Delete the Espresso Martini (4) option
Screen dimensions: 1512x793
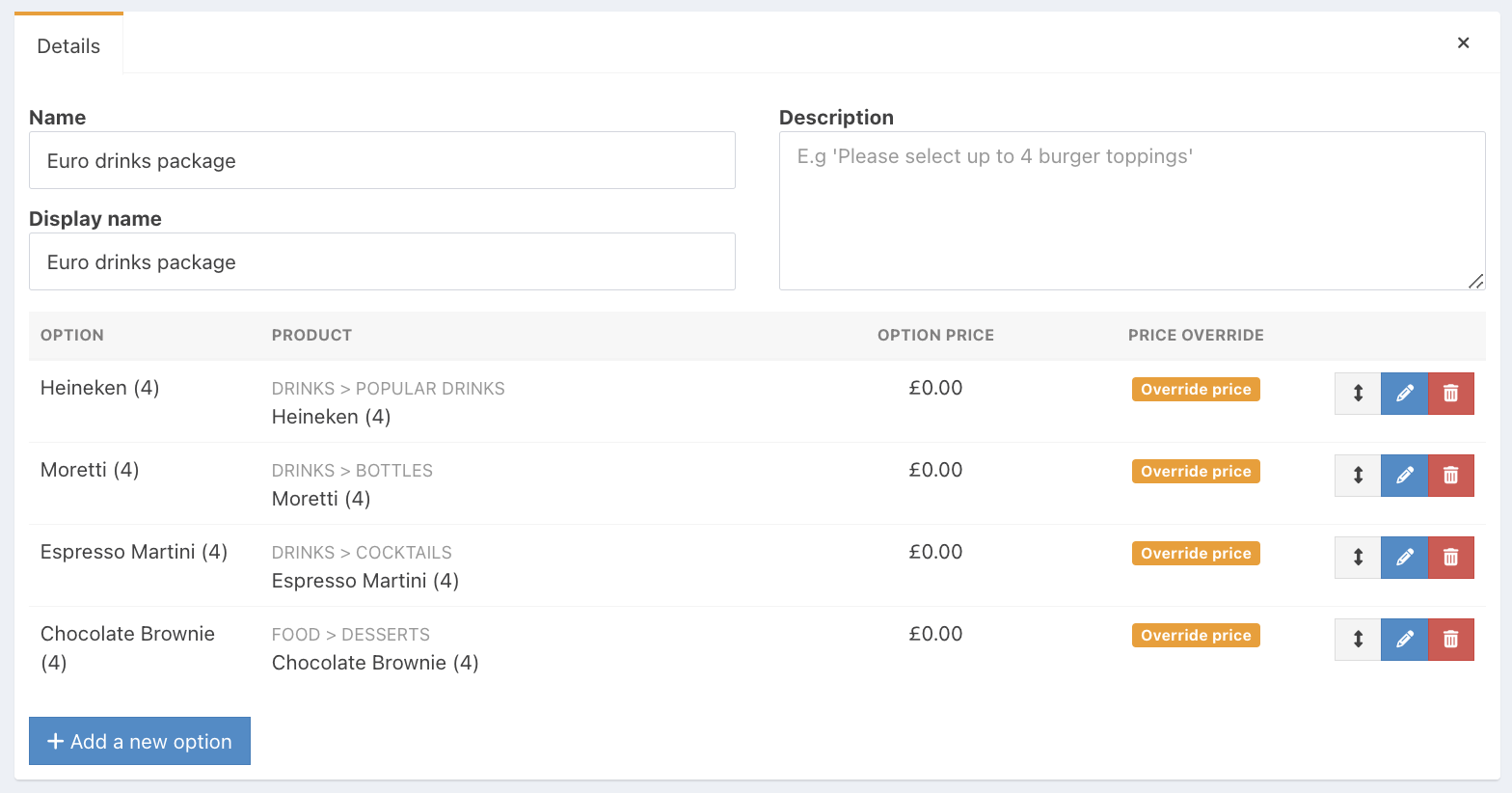coord(1450,558)
